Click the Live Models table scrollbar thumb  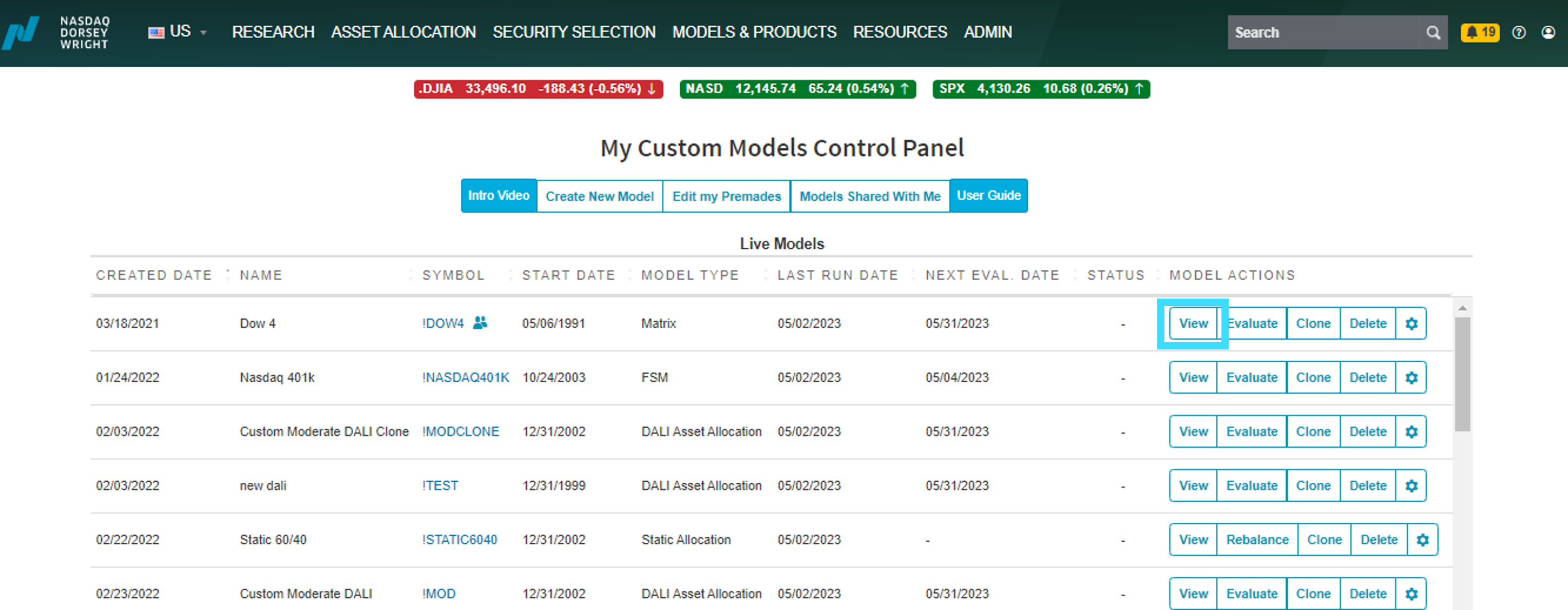(x=1462, y=374)
